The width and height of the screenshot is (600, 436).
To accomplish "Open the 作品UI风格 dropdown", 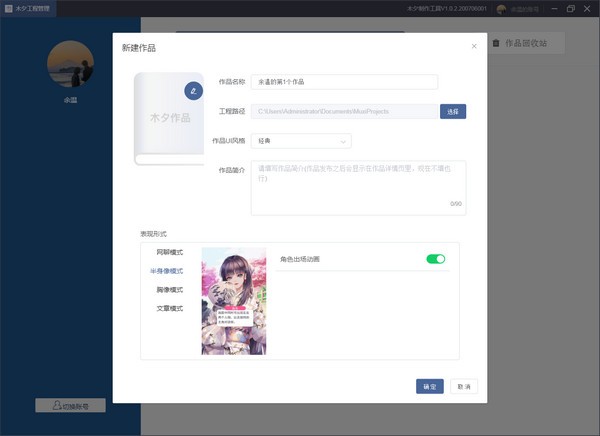I will [x=300, y=141].
